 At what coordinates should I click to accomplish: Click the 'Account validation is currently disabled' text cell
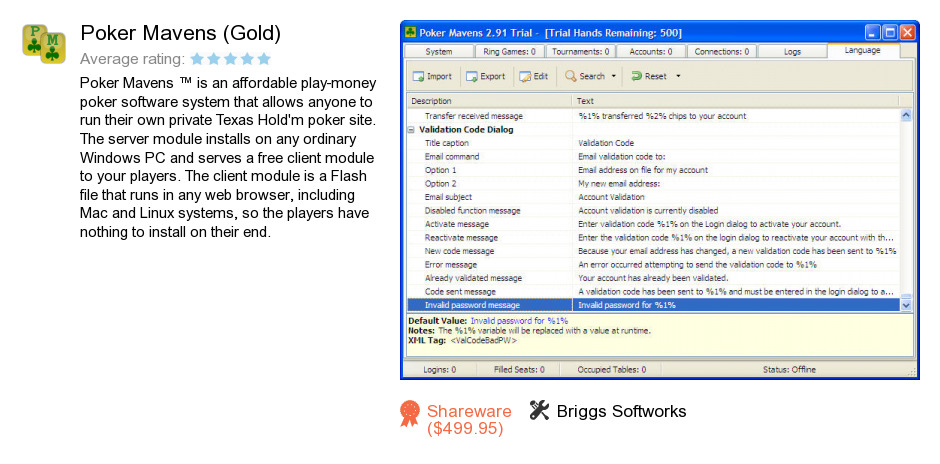click(648, 211)
